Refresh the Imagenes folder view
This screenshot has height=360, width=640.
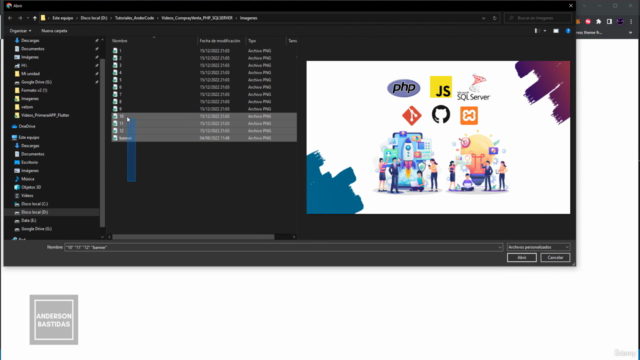(x=494, y=18)
